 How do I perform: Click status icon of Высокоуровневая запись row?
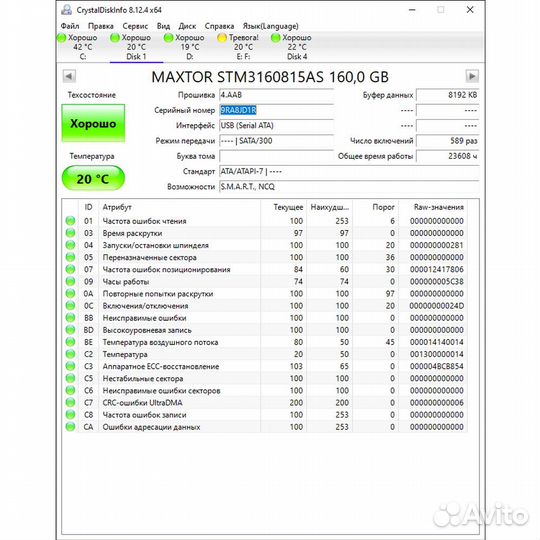tap(70, 330)
